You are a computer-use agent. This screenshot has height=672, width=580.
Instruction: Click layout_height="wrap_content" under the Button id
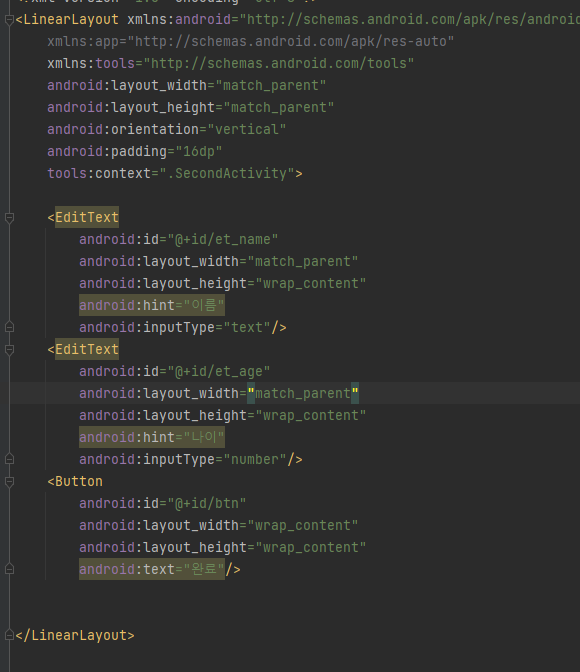(x=222, y=548)
